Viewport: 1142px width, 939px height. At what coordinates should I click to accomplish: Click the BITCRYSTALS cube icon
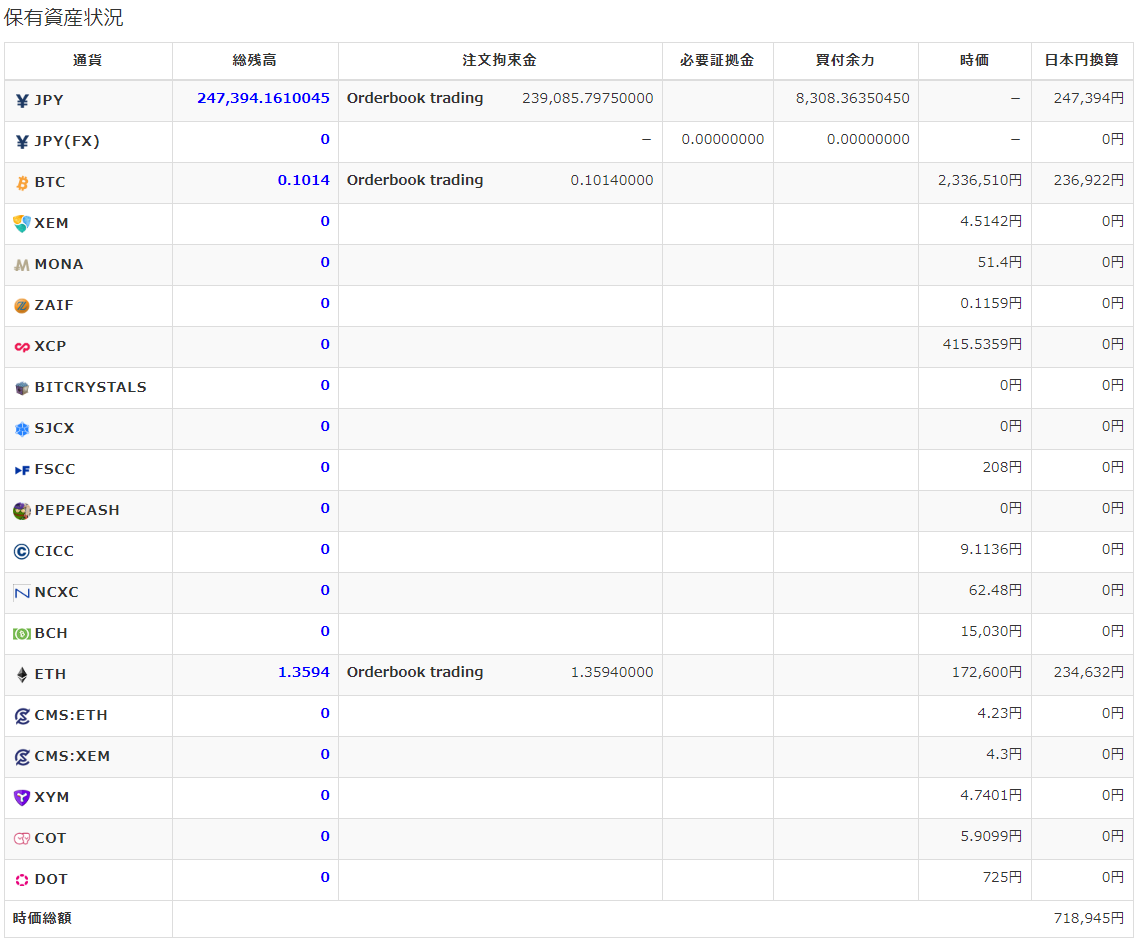[x=22, y=388]
